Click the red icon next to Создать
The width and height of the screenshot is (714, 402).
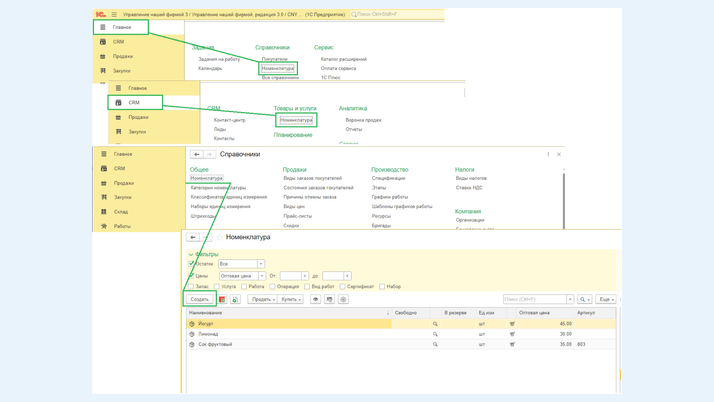[x=222, y=299]
